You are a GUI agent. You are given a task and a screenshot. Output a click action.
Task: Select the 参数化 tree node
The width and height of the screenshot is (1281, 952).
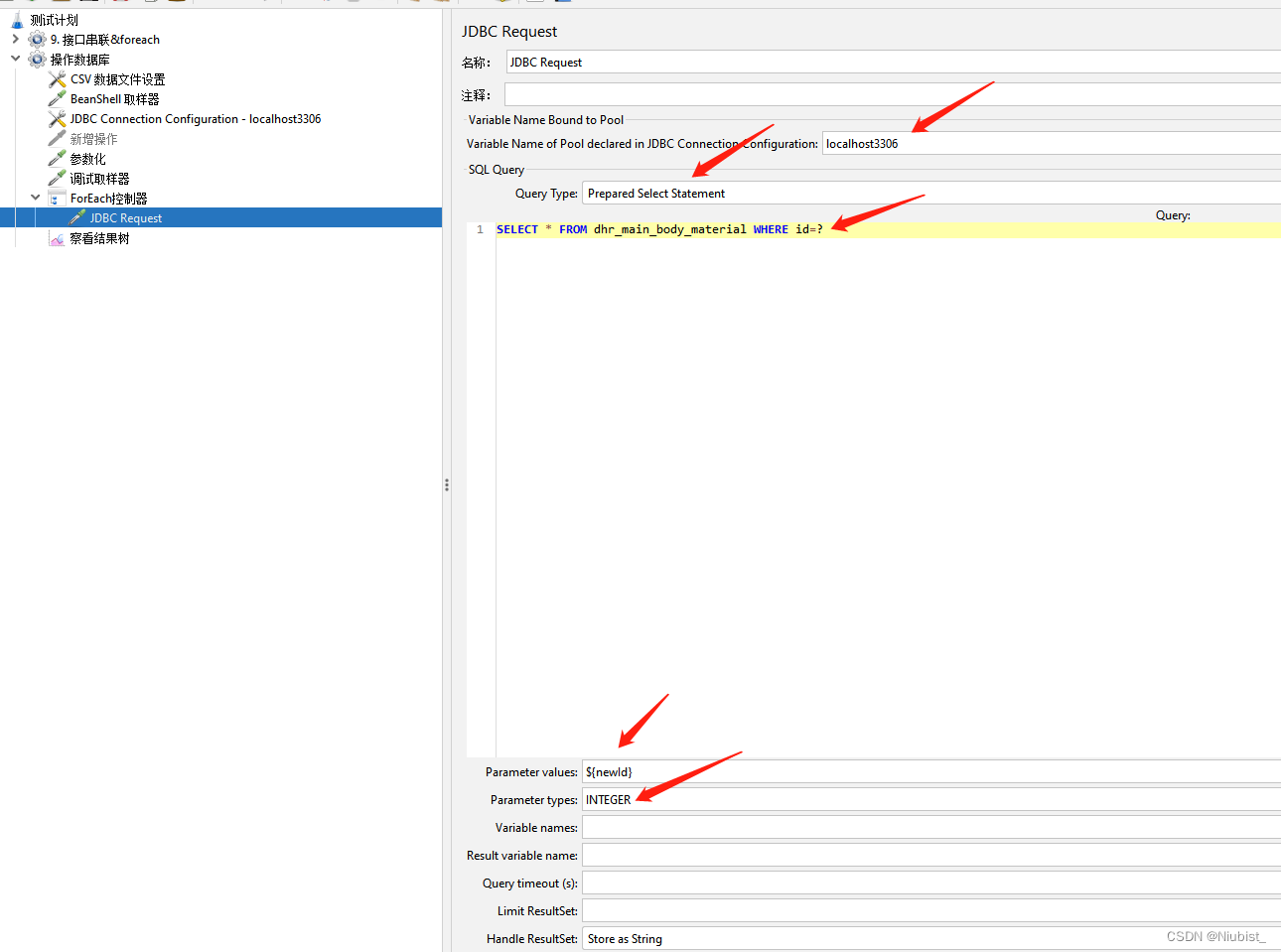(x=87, y=159)
